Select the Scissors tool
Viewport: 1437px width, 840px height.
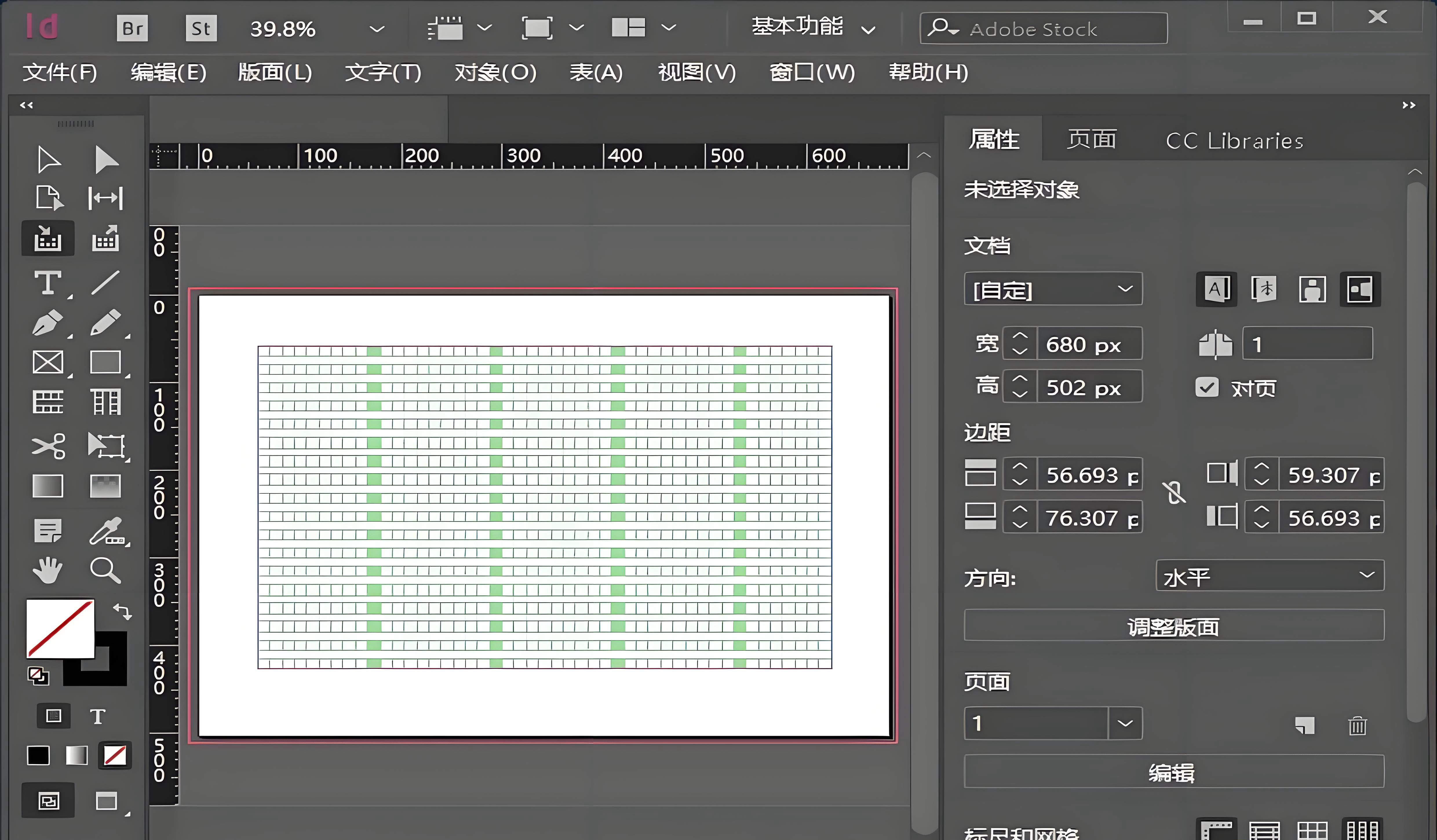point(48,446)
